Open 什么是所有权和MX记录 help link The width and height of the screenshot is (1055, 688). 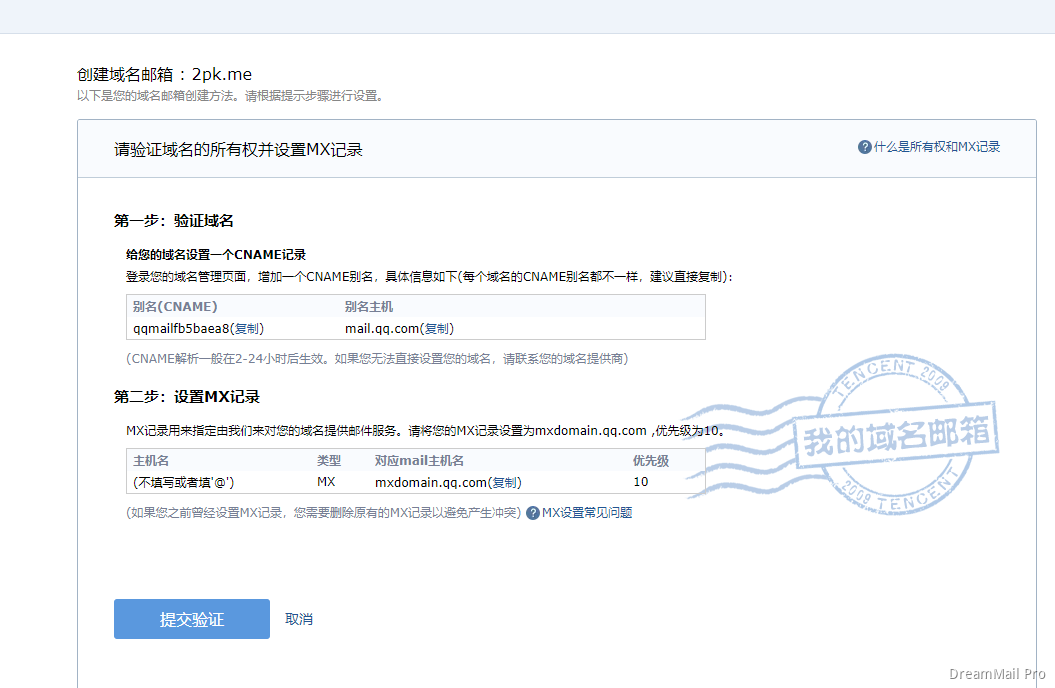[937, 147]
